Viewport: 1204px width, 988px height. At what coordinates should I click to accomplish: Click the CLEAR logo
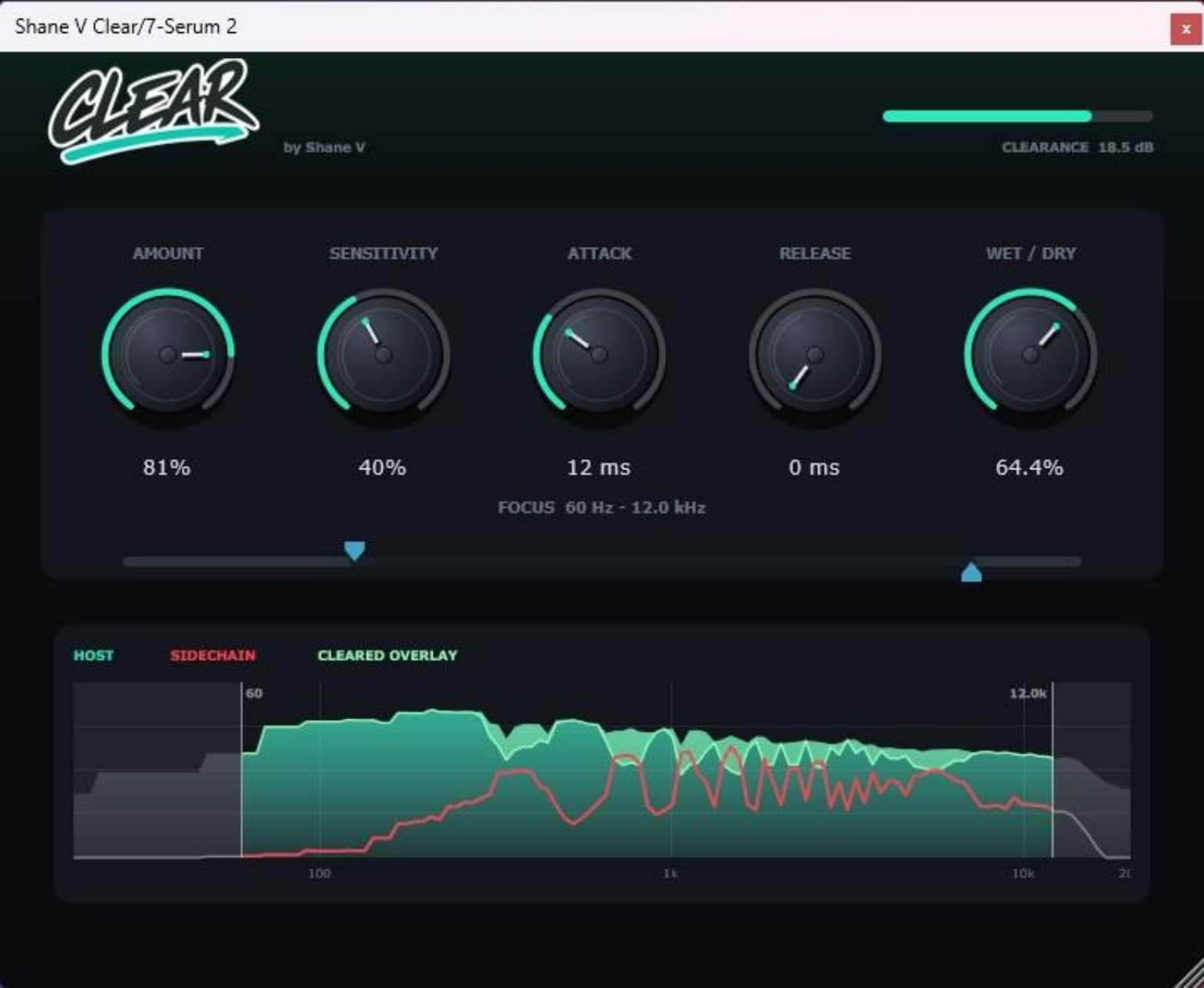(154, 111)
